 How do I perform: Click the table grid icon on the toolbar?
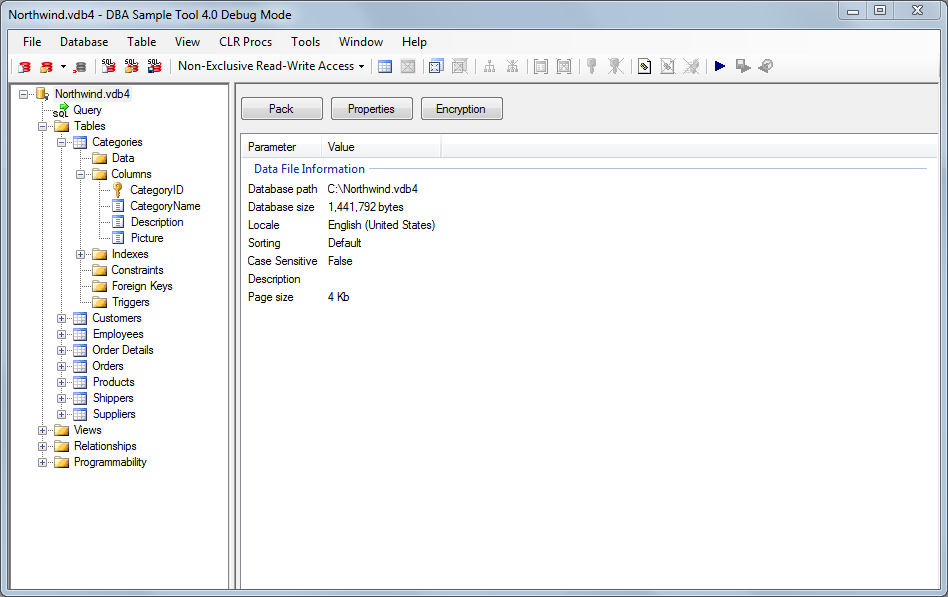click(x=385, y=66)
